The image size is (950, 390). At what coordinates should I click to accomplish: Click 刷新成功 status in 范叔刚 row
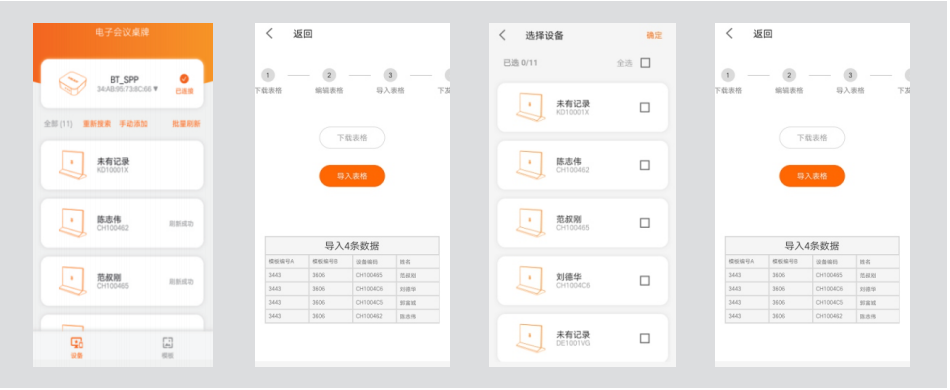(x=181, y=282)
